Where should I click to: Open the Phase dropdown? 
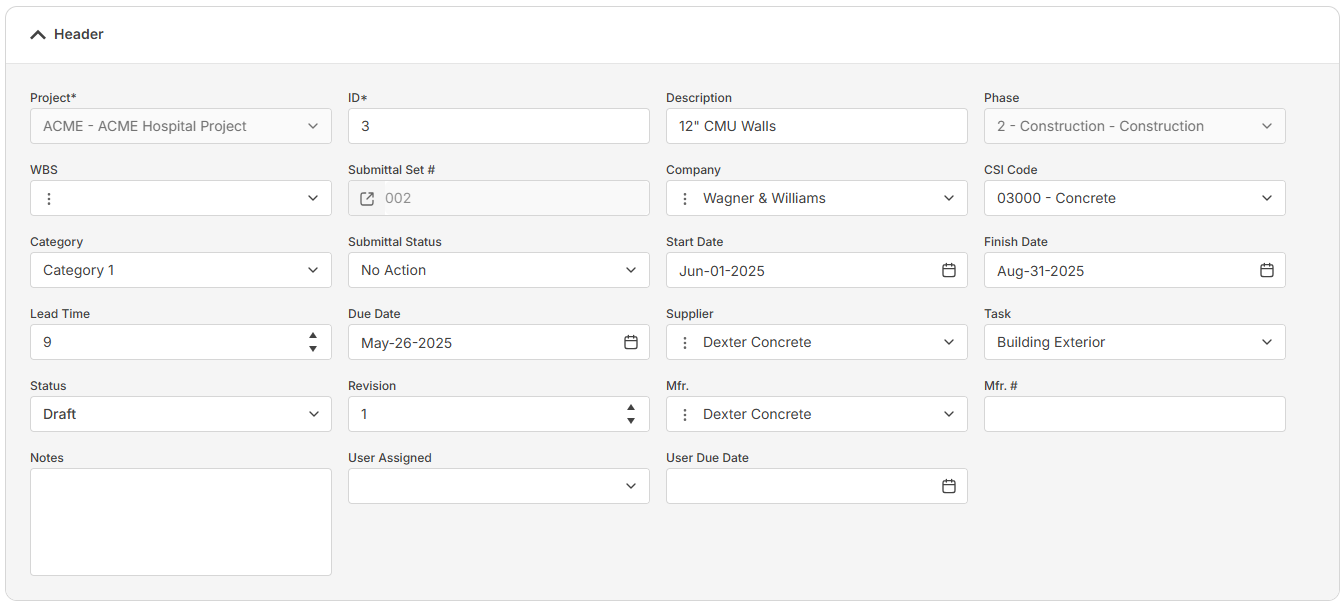click(1267, 126)
